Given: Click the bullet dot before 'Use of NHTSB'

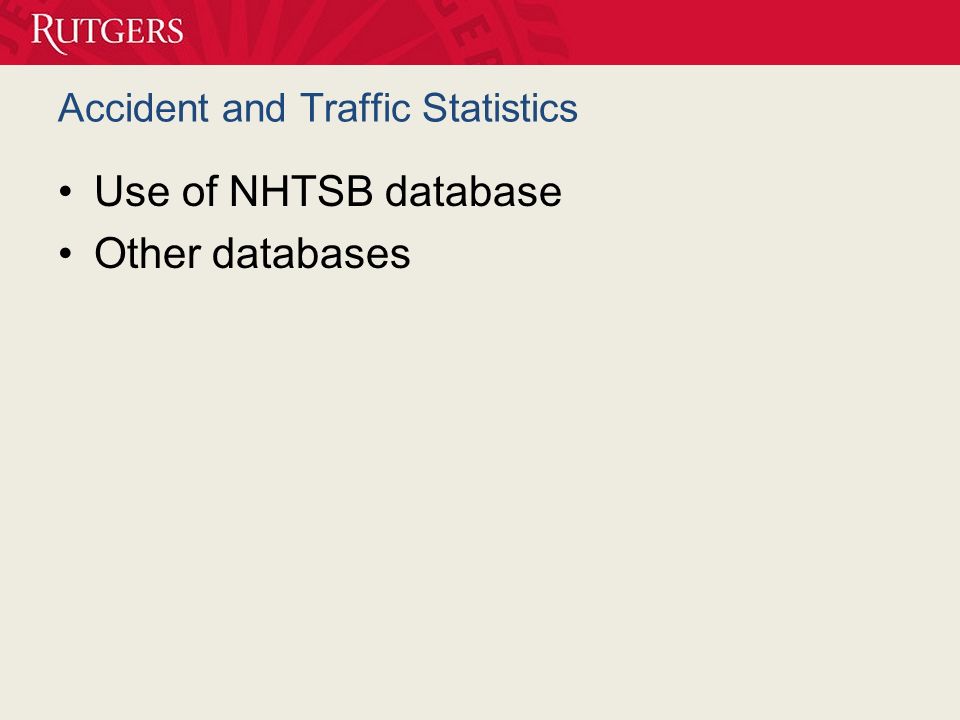Looking at the screenshot, I should tap(66, 192).
